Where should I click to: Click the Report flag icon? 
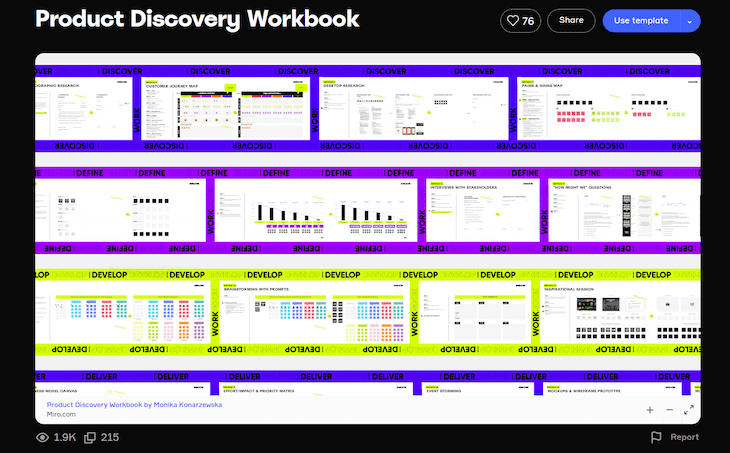point(657,437)
